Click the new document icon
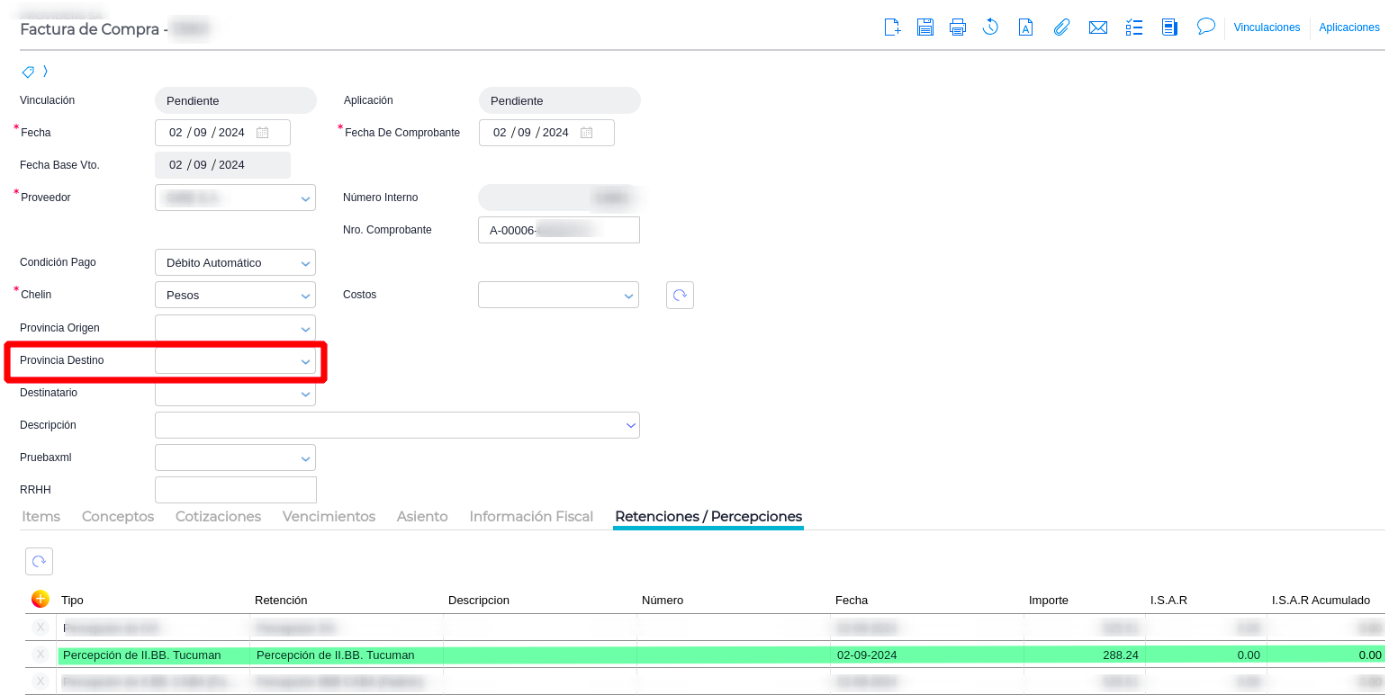The image size is (1385, 700). coord(893,27)
